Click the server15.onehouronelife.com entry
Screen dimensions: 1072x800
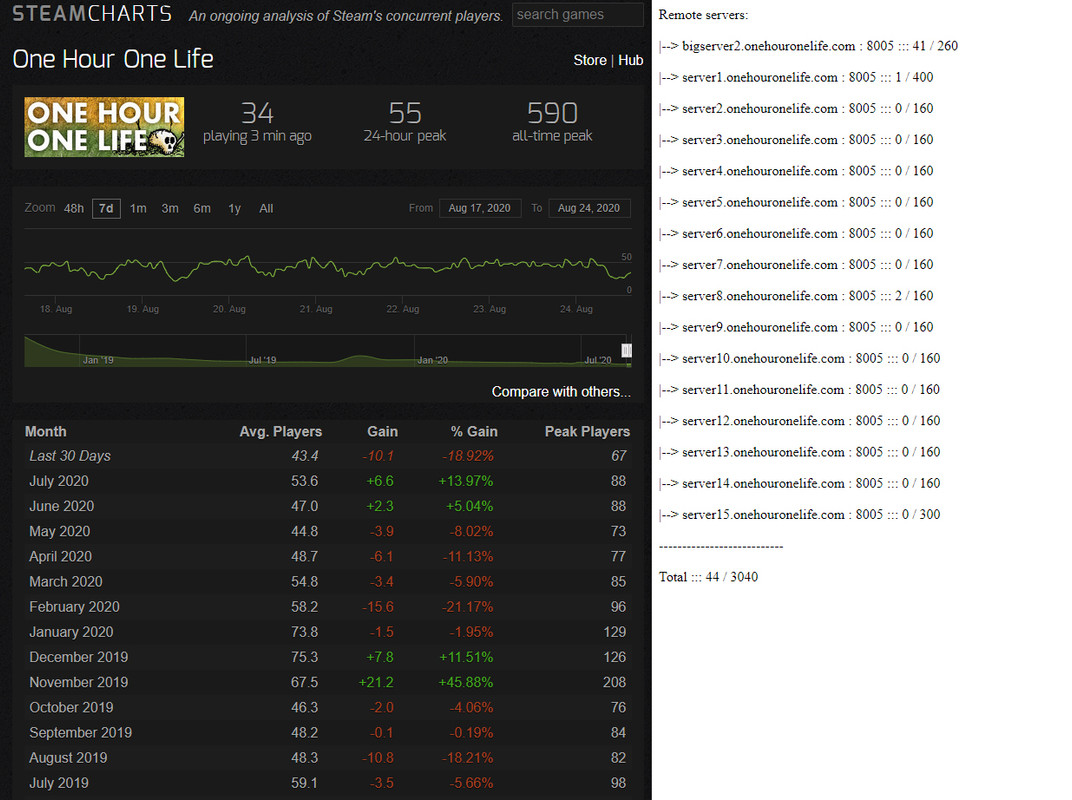(x=800, y=514)
